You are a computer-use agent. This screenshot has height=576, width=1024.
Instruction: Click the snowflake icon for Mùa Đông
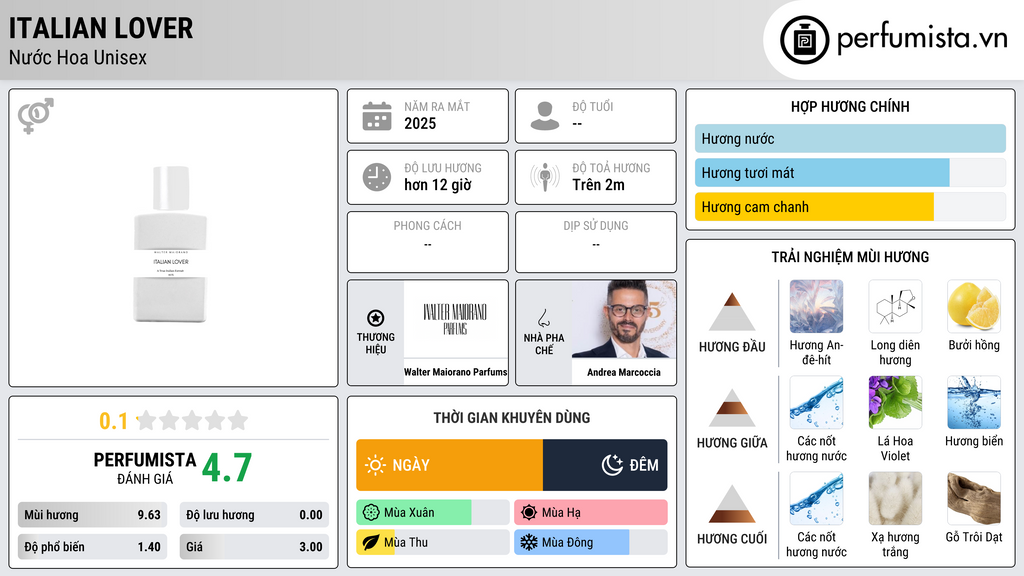pos(529,543)
